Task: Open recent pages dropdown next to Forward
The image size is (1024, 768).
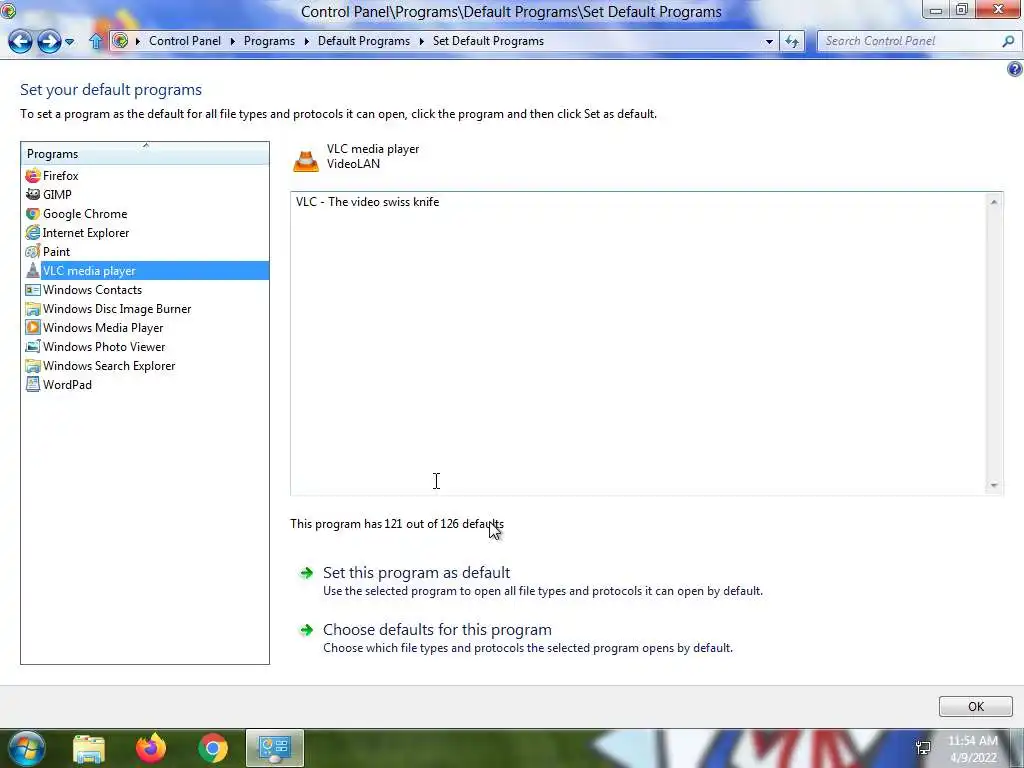Action: coord(69,42)
